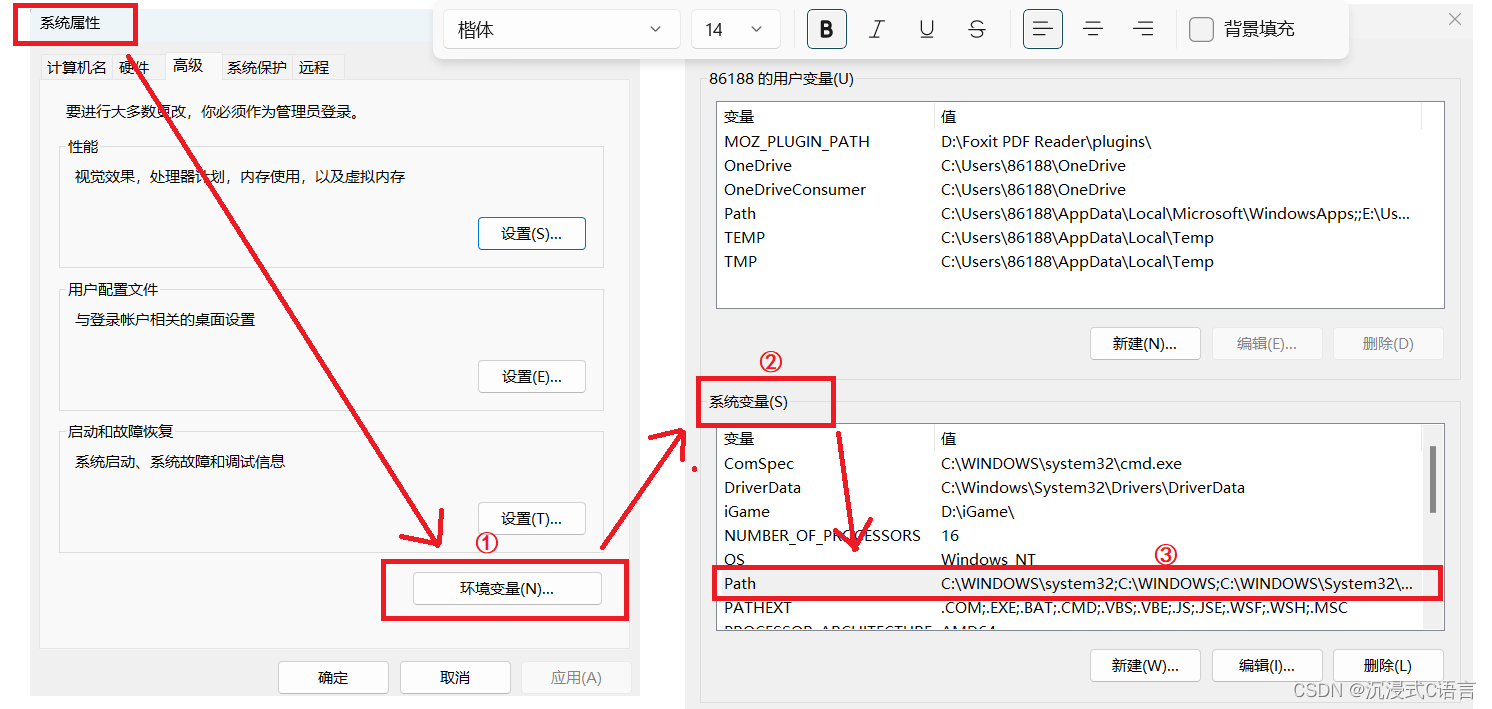Click 确定 in System Properties

click(333, 677)
